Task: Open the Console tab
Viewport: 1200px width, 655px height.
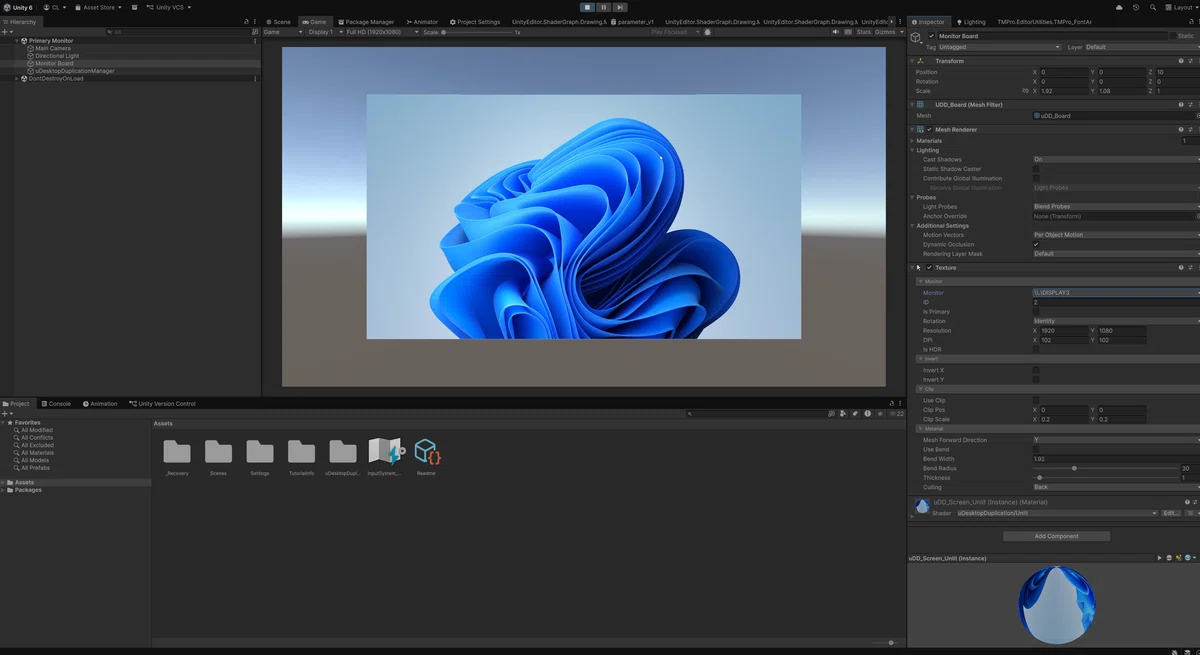Action: (x=56, y=404)
